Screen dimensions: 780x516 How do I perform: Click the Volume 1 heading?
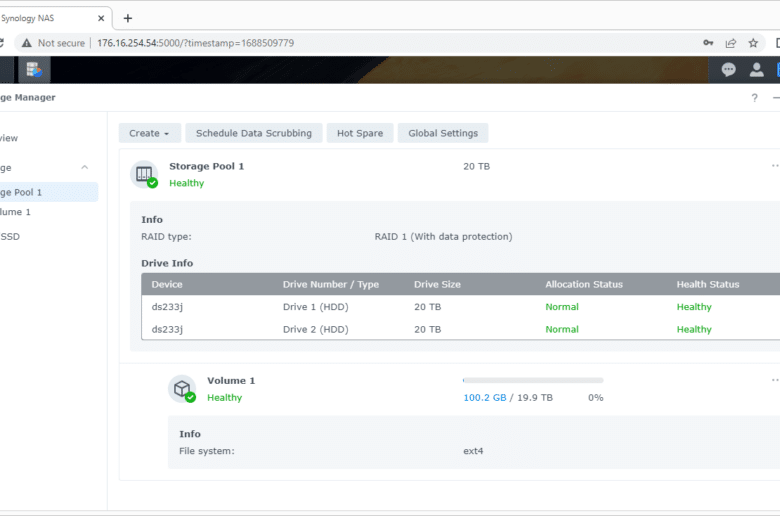231,381
